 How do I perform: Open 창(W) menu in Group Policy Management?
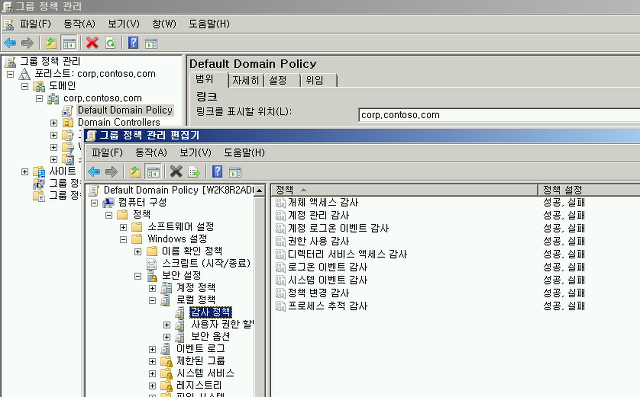[x=164, y=24]
